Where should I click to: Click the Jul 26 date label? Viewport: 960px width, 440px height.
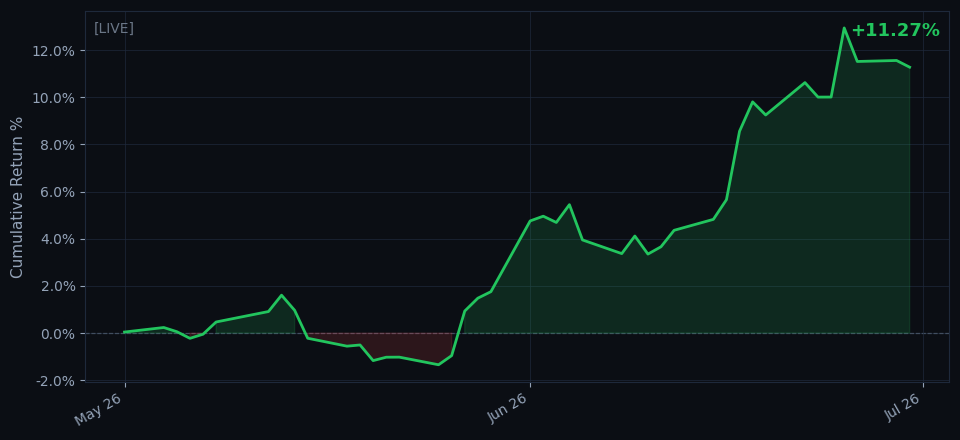902,406
